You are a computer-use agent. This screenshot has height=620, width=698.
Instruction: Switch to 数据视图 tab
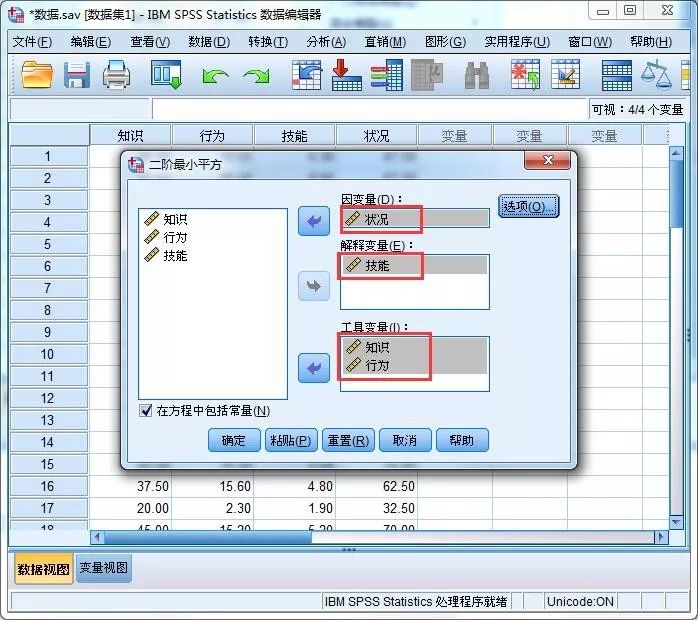43,568
